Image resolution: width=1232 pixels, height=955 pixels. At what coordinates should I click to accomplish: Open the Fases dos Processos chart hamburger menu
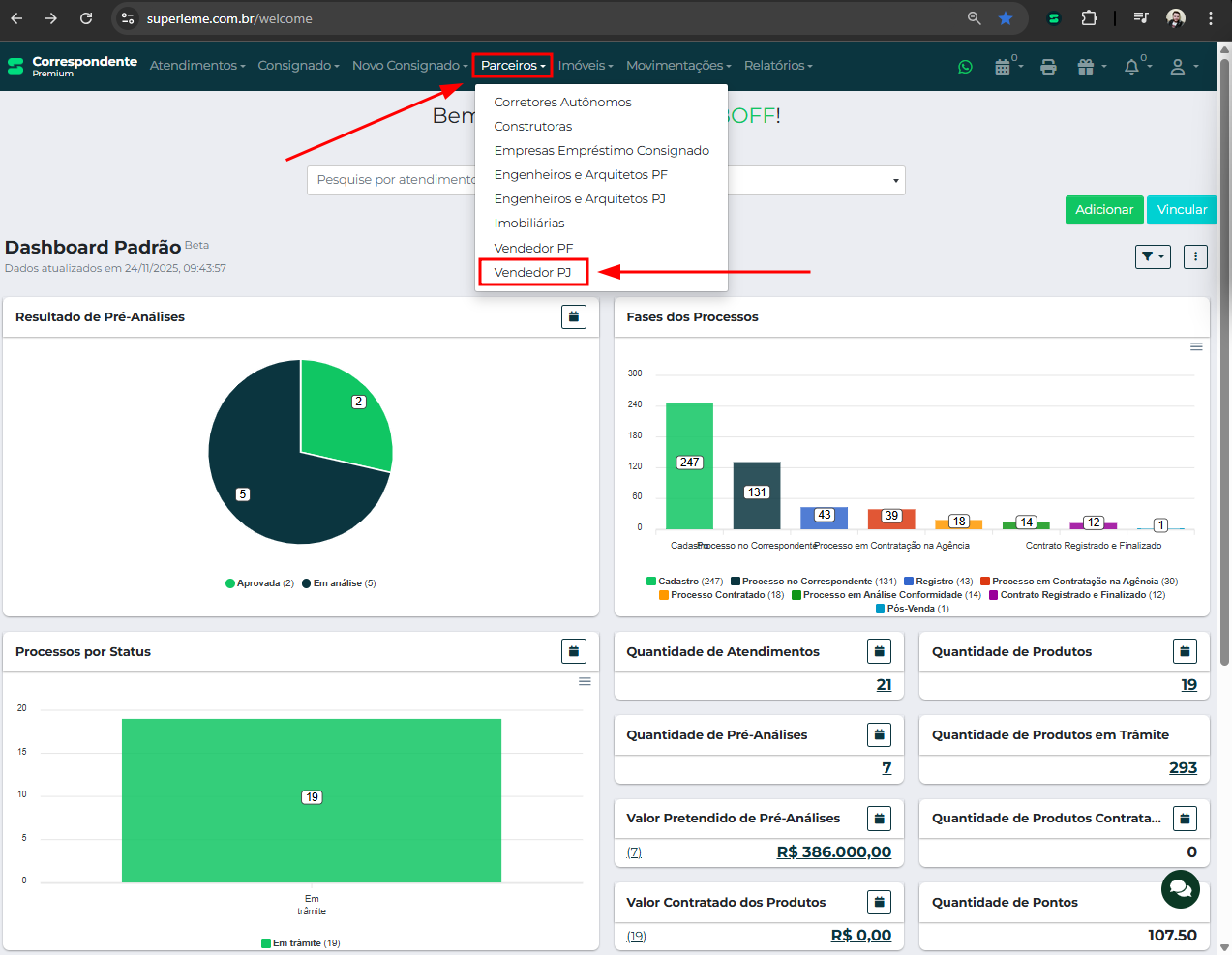(1196, 346)
